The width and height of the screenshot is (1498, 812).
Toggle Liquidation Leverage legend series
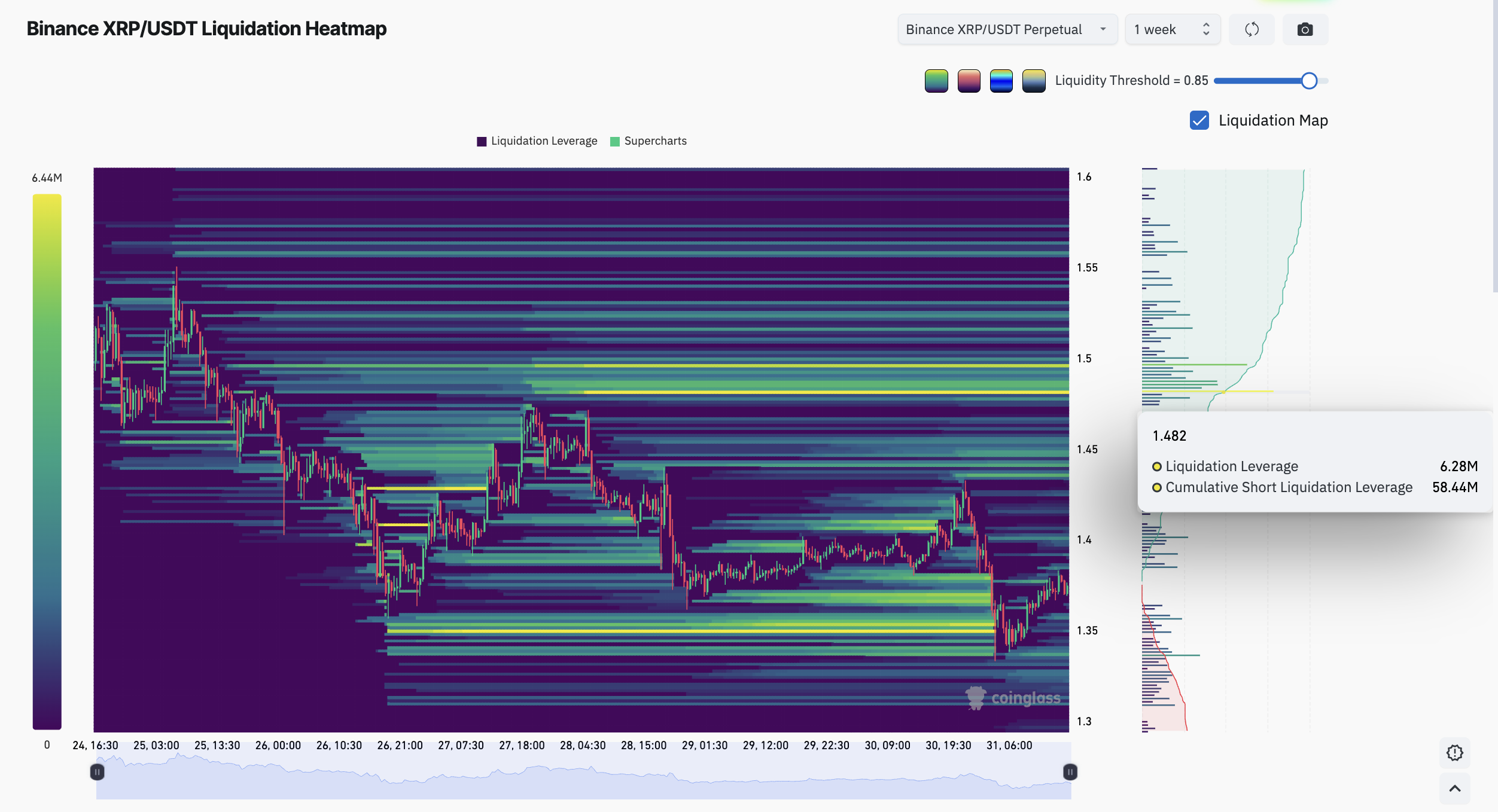(537, 141)
